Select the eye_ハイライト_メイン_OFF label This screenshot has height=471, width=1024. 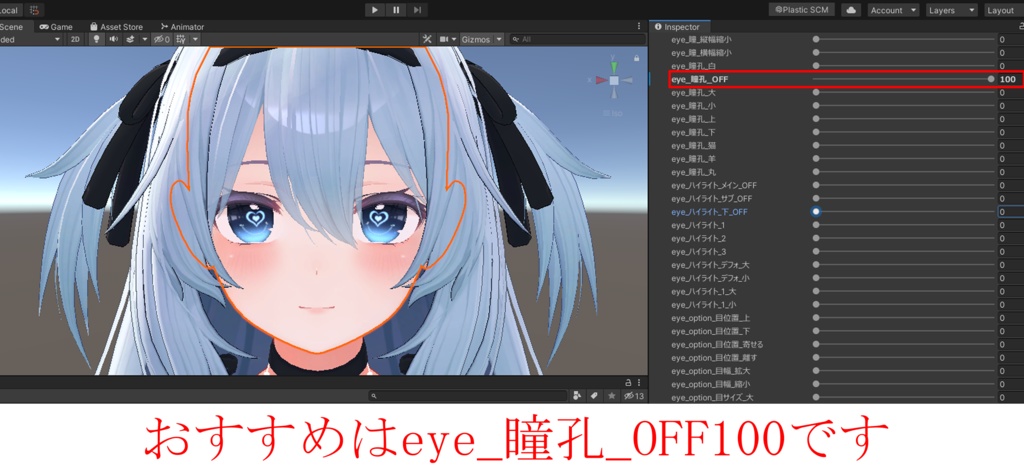coord(714,186)
